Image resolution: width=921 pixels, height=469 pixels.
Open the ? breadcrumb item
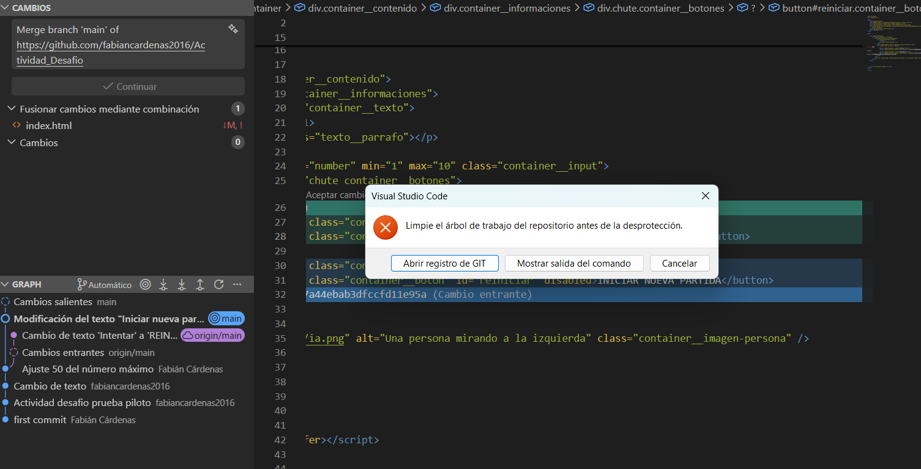click(x=753, y=8)
